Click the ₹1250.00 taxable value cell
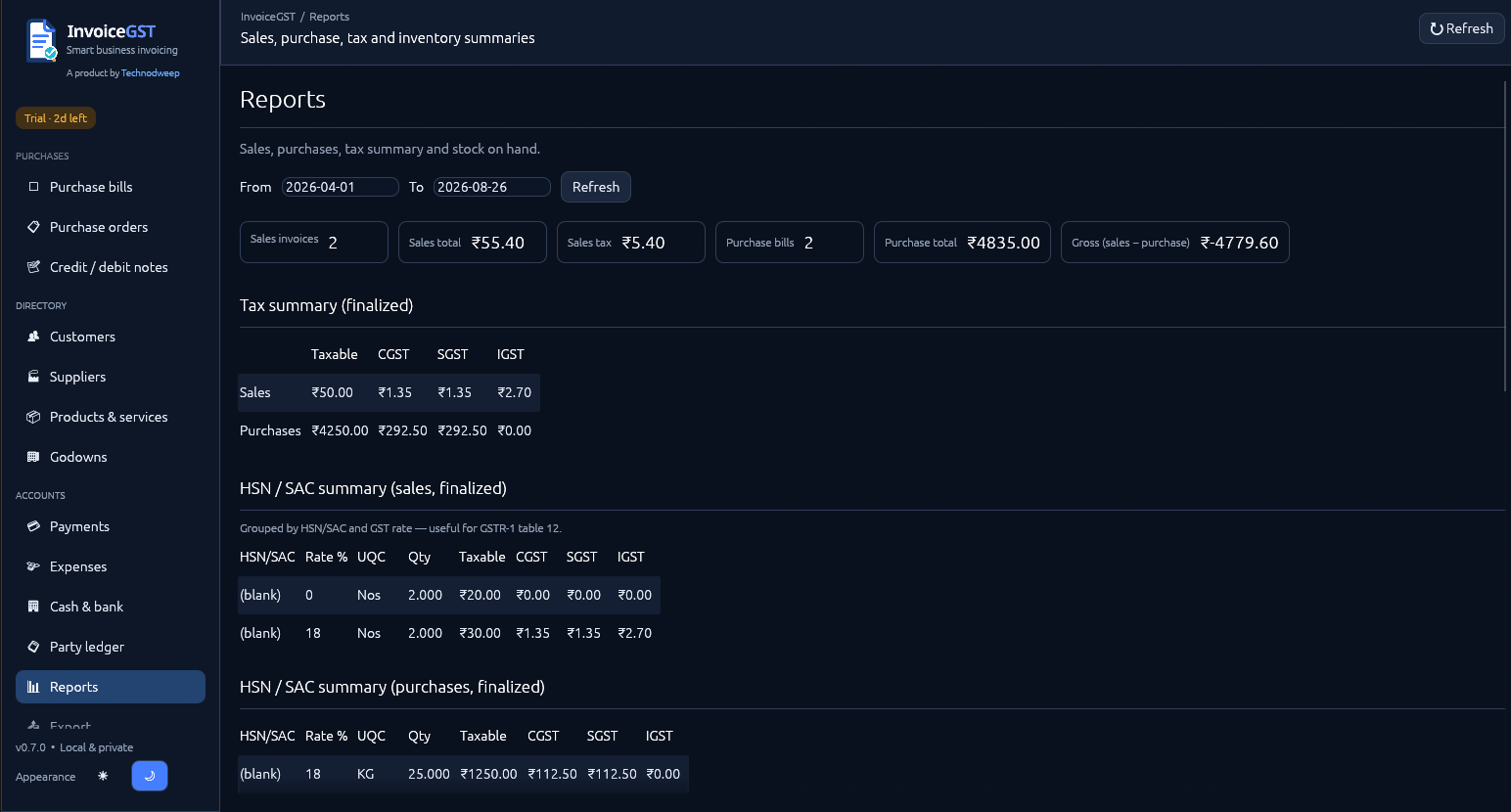1511x812 pixels. (489, 774)
